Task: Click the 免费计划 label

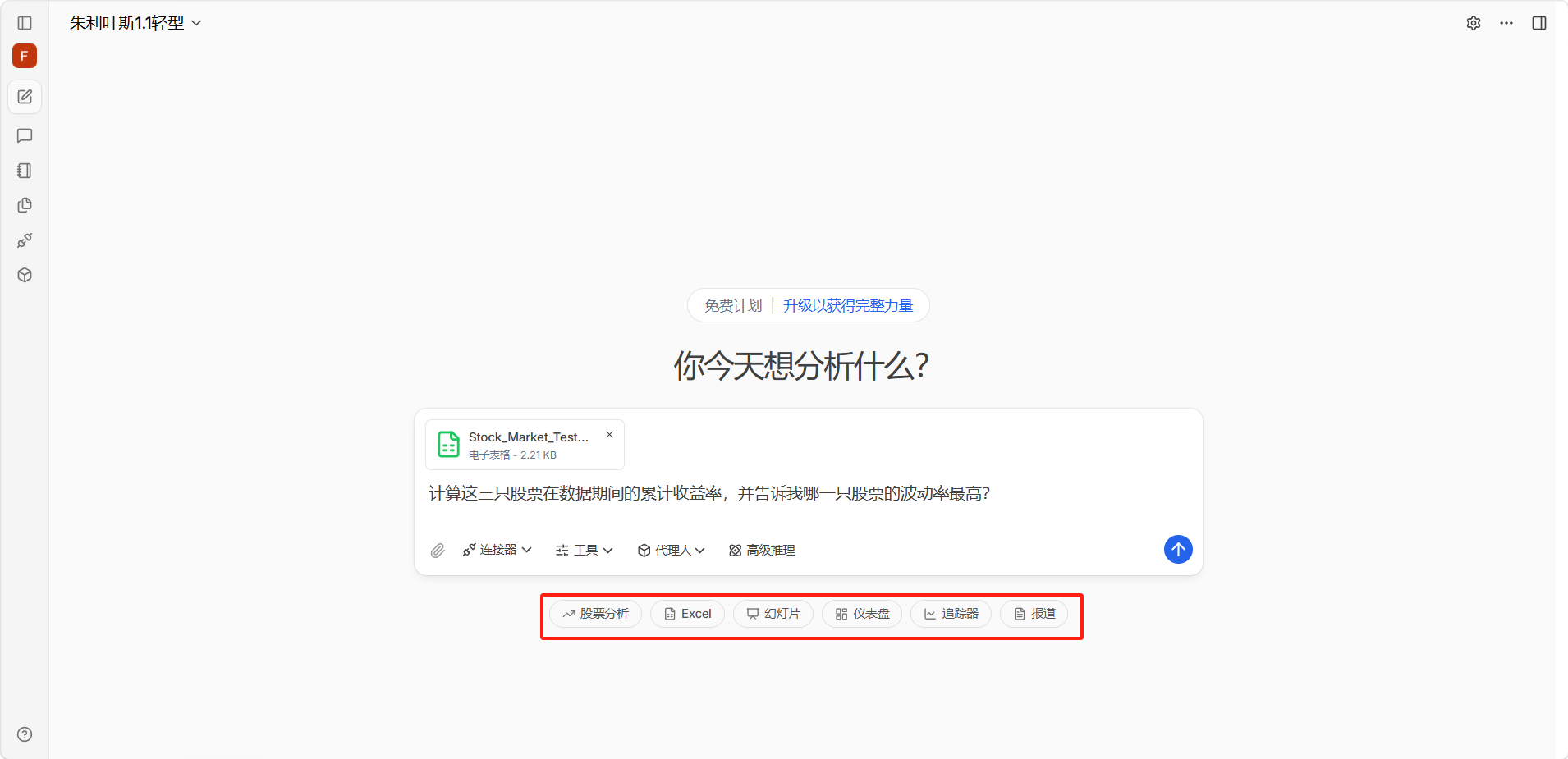Action: (733, 306)
